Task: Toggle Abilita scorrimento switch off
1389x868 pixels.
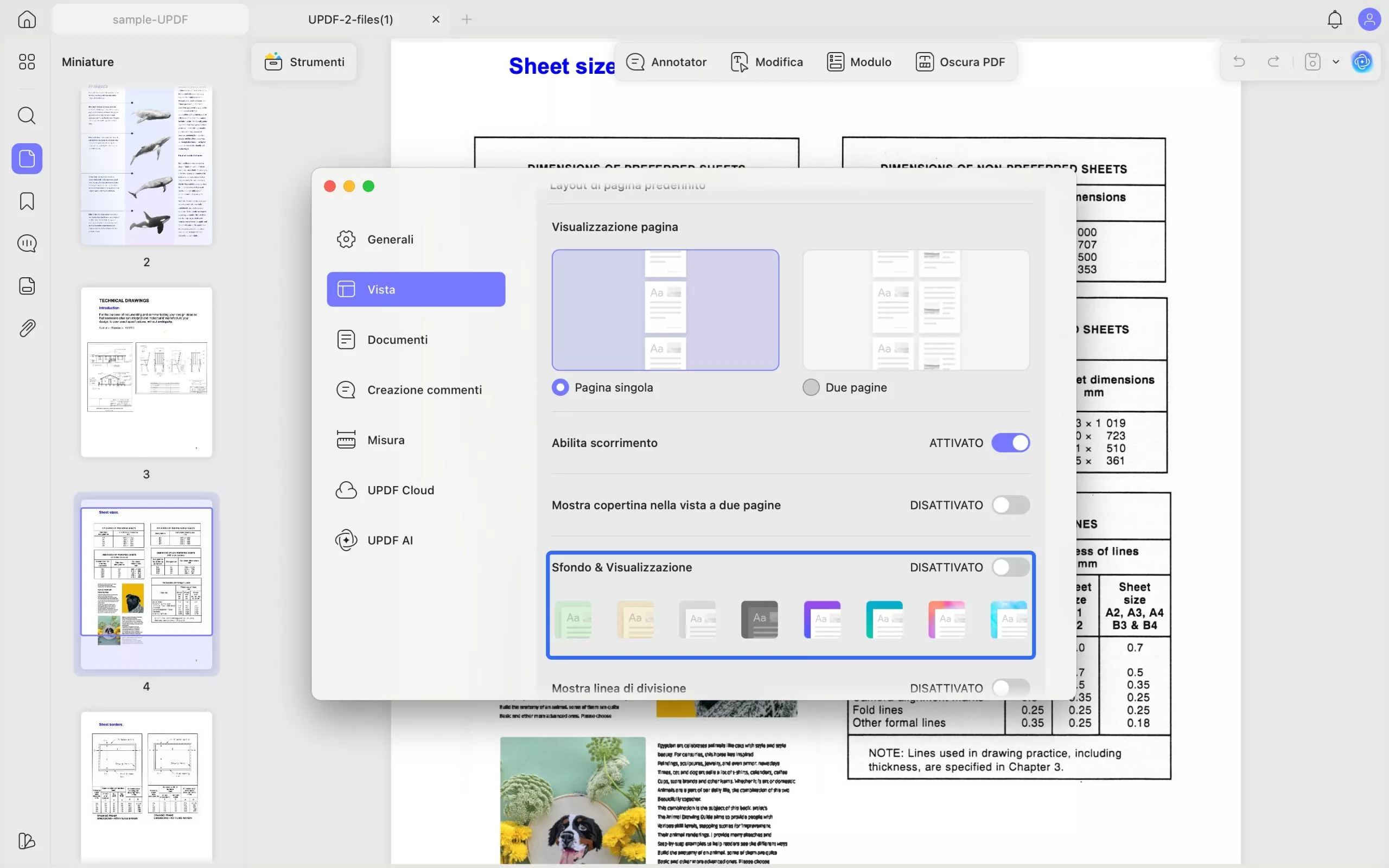Action: (x=1010, y=443)
